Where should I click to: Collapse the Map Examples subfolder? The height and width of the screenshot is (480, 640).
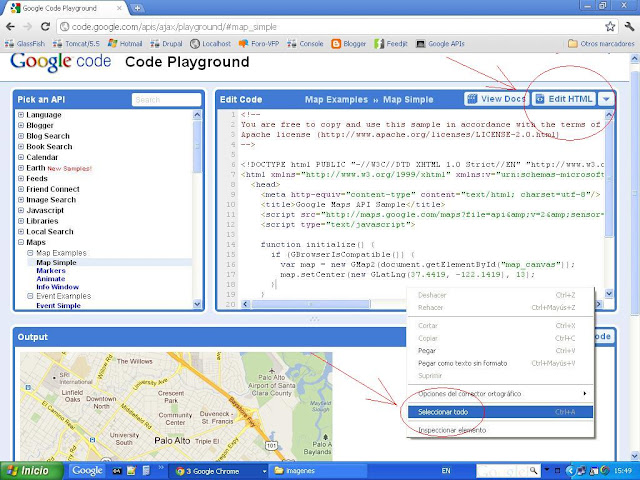tap(30, 253)
